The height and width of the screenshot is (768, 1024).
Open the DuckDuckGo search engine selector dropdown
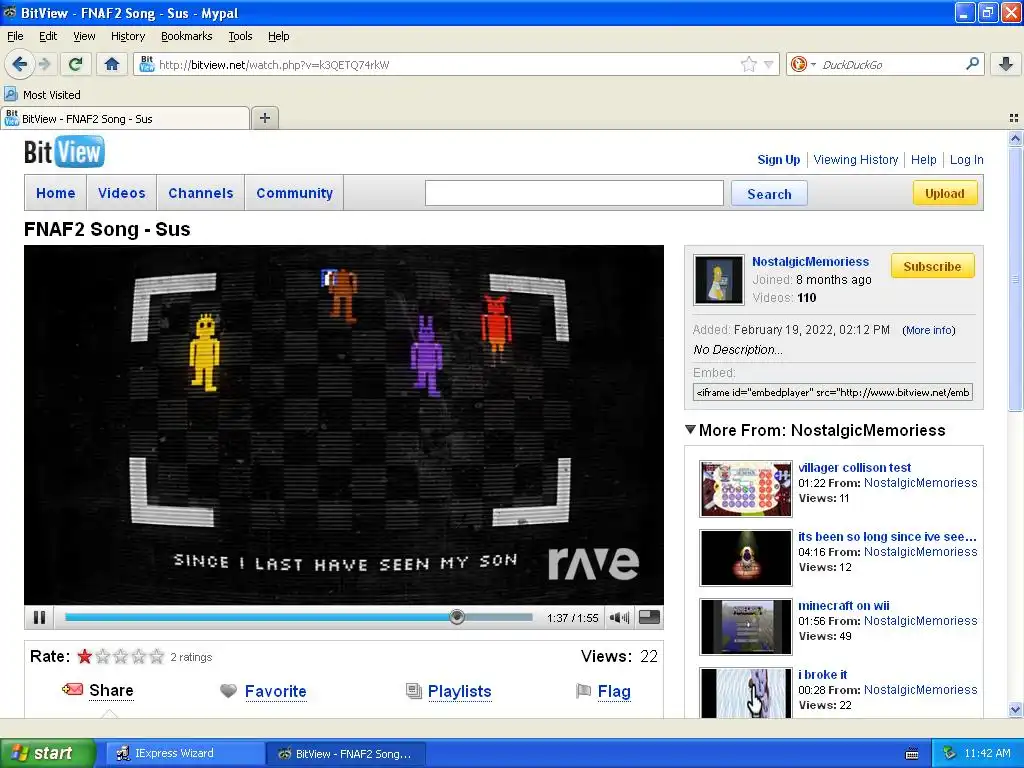point(803,64)
